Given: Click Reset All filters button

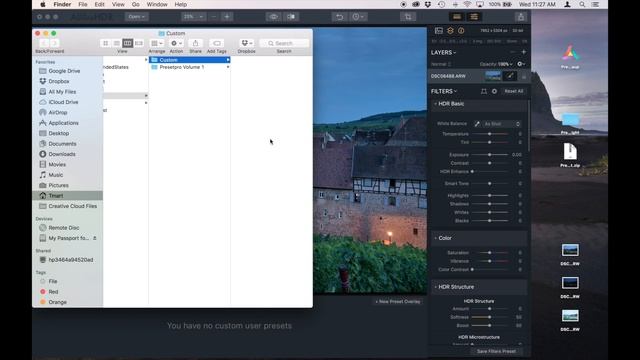Looking at the screenshot, I should click(513, 91).
